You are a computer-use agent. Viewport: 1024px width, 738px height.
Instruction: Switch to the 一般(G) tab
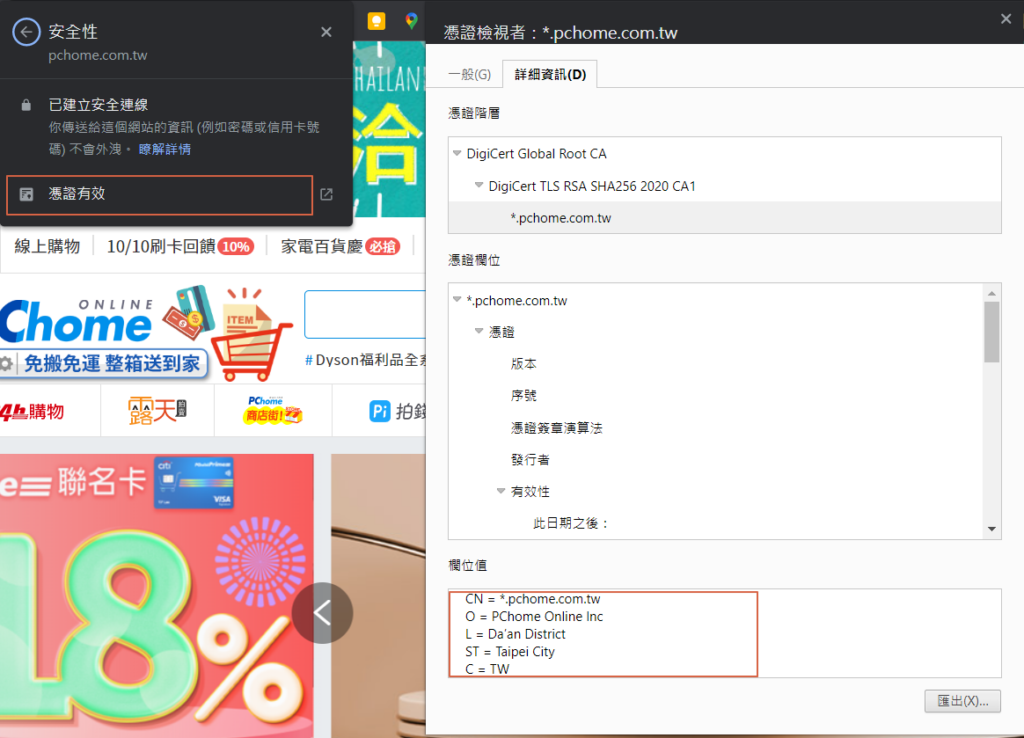[470, 74]
